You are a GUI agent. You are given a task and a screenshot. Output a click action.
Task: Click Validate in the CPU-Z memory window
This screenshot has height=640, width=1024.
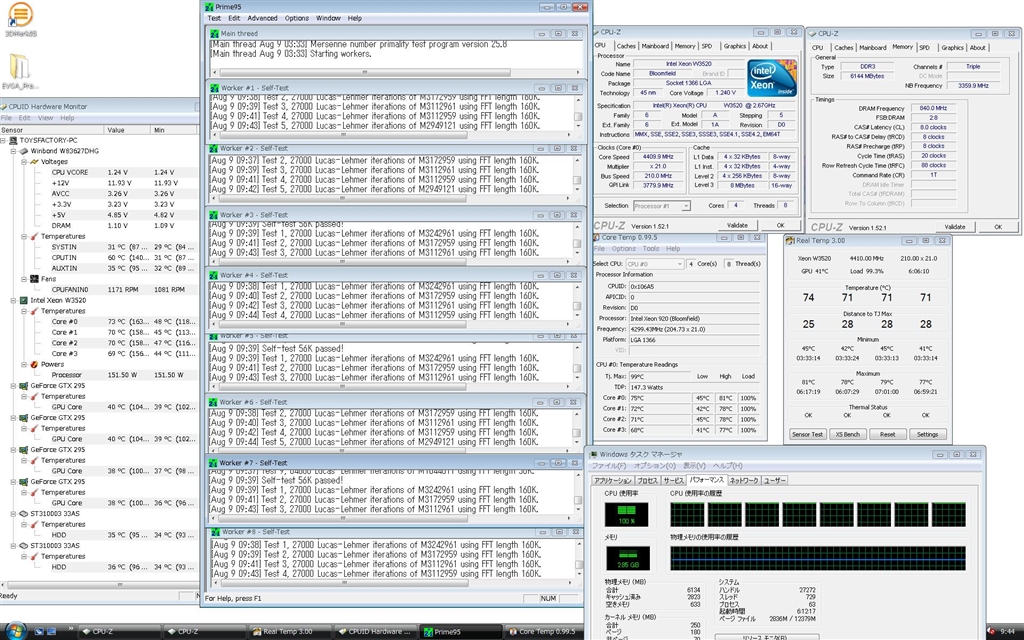click(955, 226)
